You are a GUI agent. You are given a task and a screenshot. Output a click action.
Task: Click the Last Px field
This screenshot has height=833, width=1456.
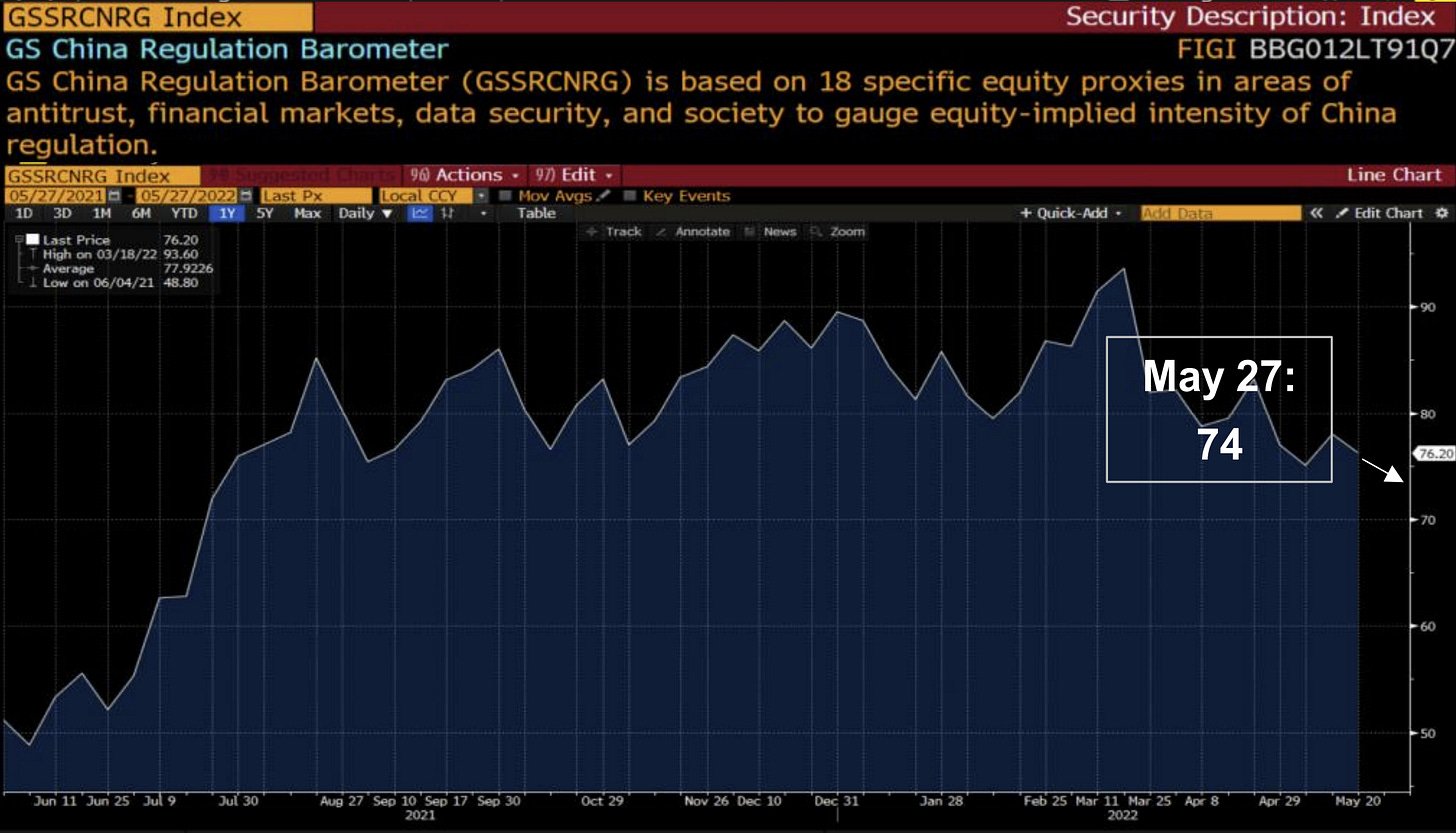tap(315, 196)
